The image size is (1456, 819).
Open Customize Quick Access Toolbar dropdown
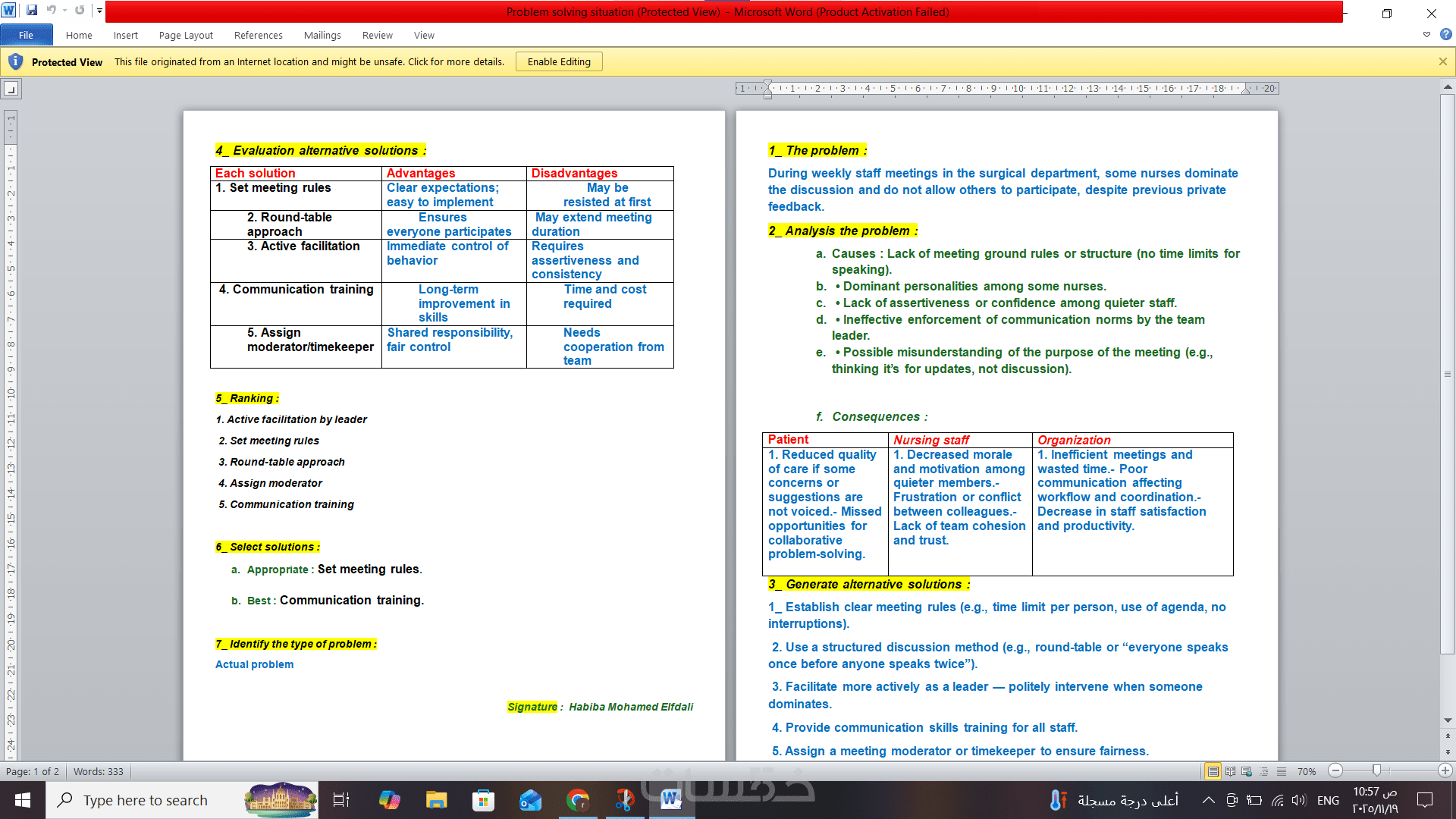[x=99, y=11]
